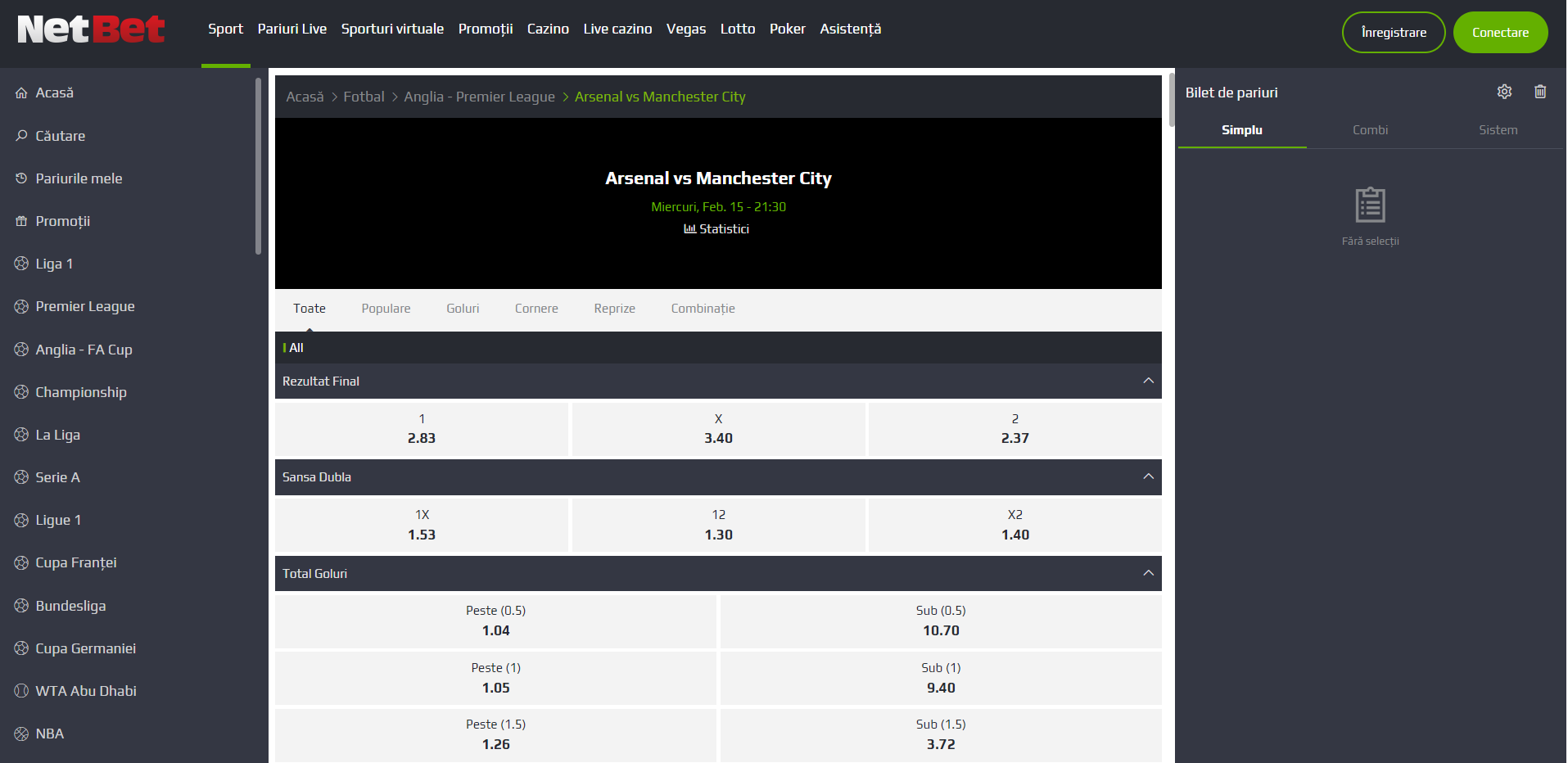Open bet slip settings gear icon
Screen dimensions: 1568x763
[x=1504, y=92]
